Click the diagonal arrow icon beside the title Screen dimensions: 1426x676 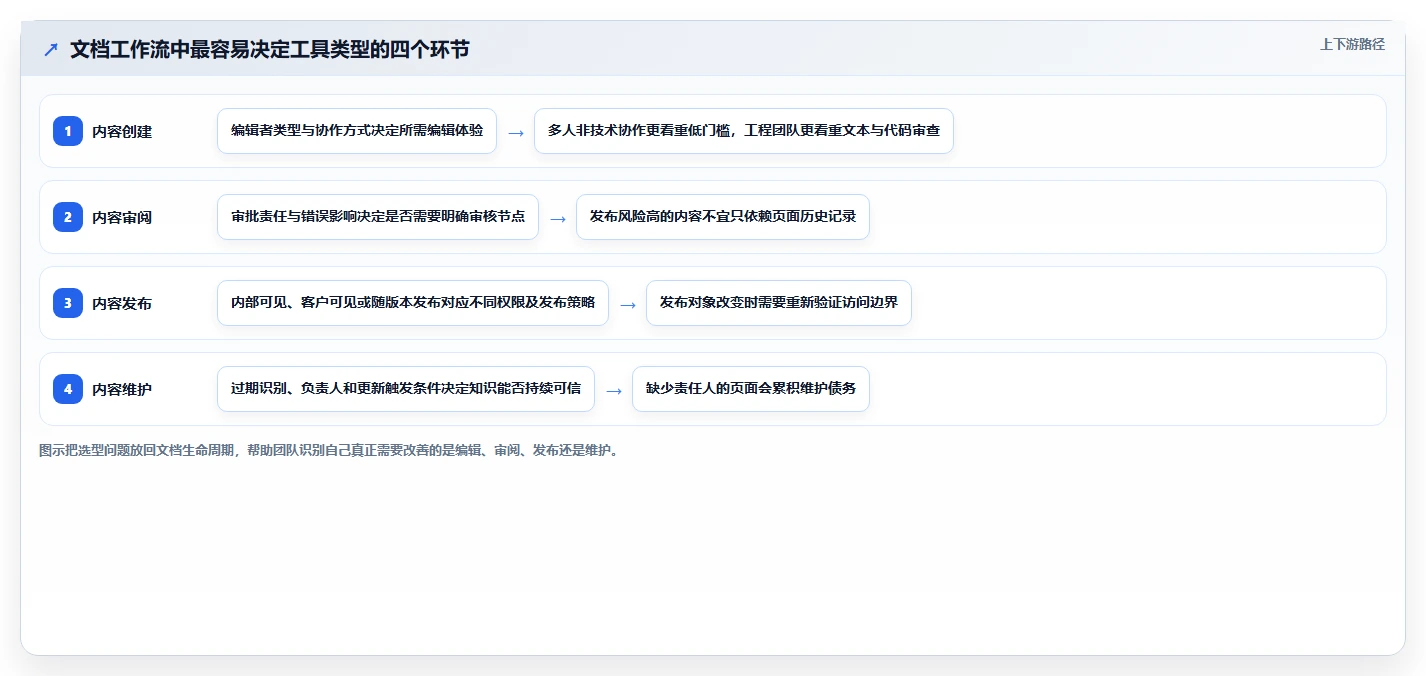coord(51,49)
